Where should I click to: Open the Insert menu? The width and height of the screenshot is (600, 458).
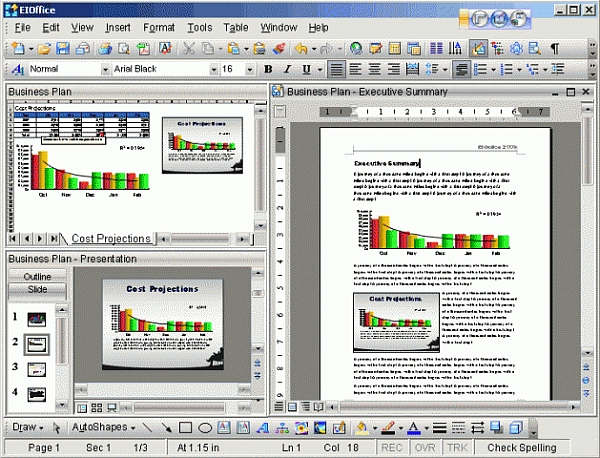click(118, 28)
